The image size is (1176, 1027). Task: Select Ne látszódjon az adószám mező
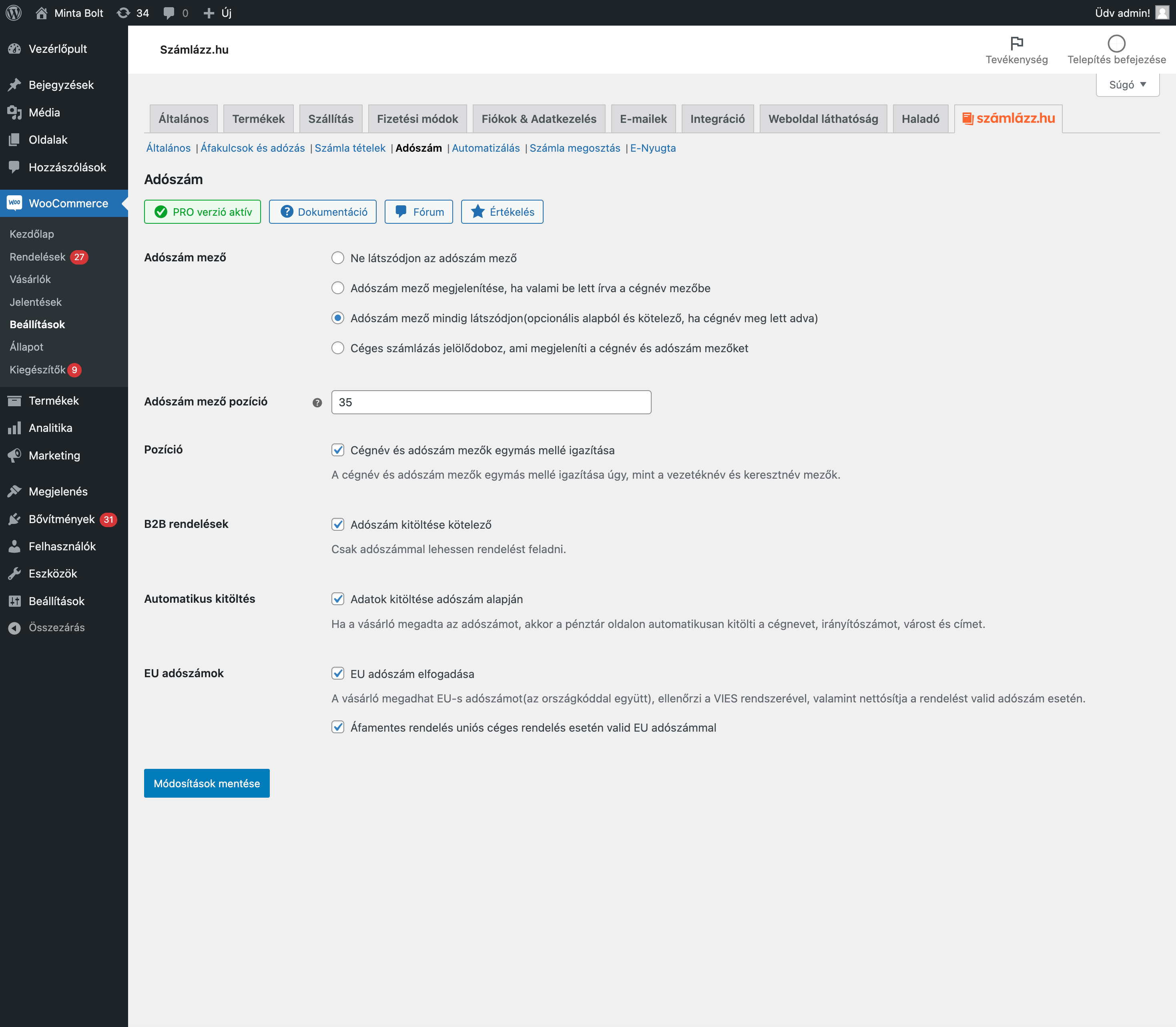pos(338,258)
